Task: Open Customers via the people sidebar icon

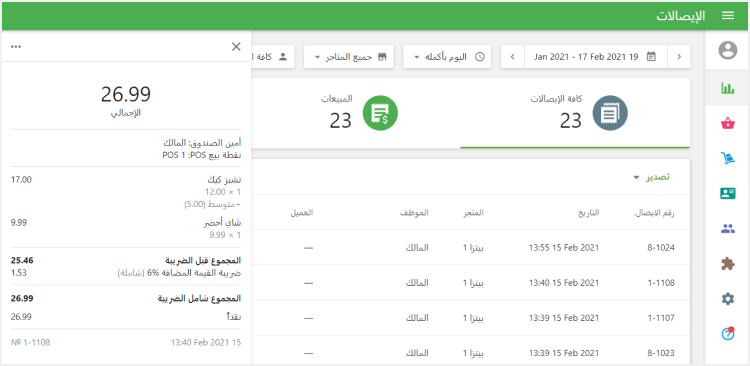Action: click(x=728, y=229)
